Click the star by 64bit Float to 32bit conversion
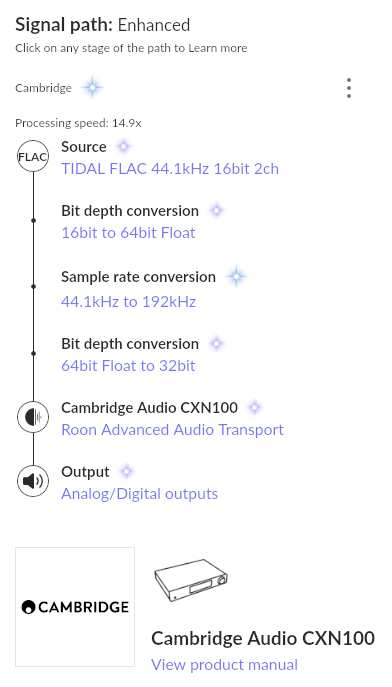The image size is (392, 687). click(x=216, y=344)
